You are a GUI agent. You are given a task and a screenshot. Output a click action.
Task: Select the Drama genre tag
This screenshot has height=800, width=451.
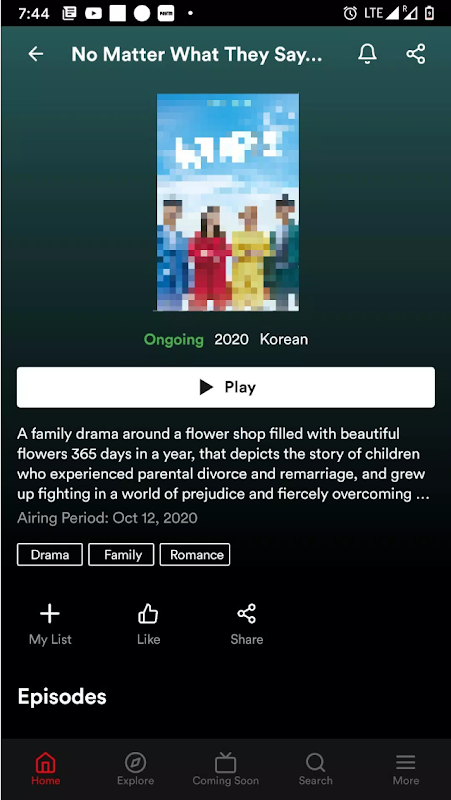click(49, 555)
